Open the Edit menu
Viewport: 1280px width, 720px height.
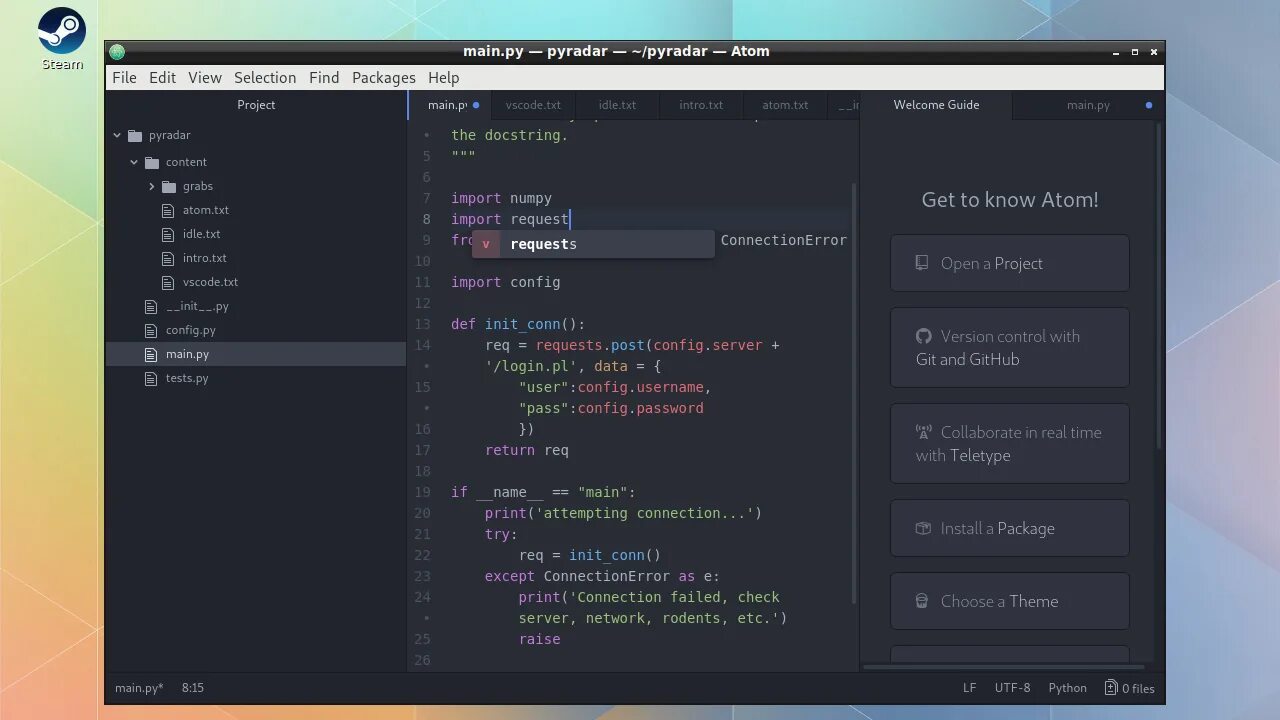point(162,77)
